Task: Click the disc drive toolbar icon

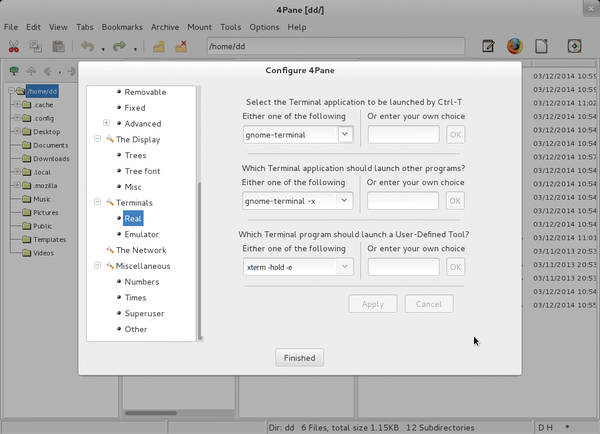Action: click(574, 46)
